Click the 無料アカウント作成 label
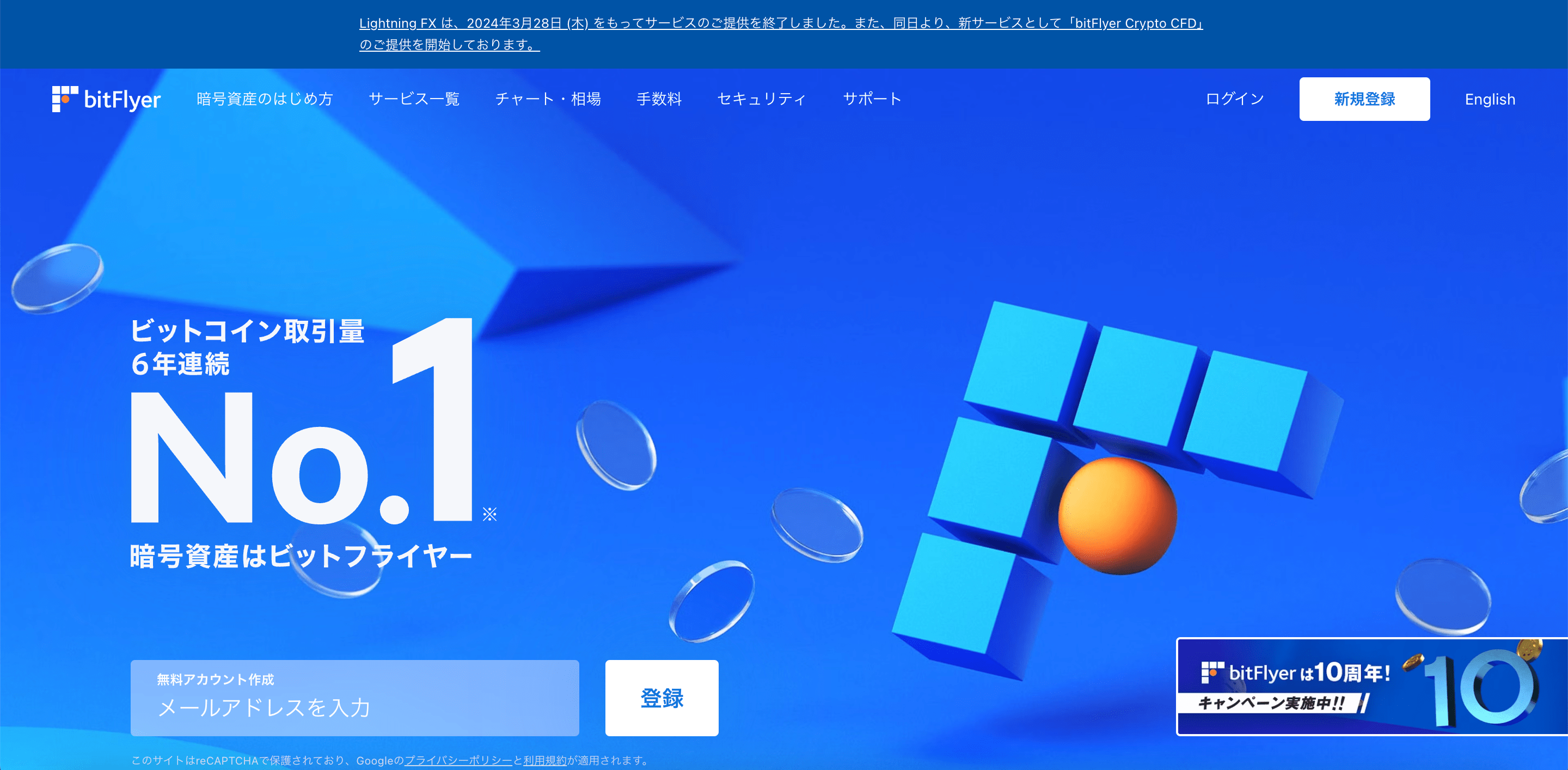Screen dimensions: 1568x770 (216, 679)
